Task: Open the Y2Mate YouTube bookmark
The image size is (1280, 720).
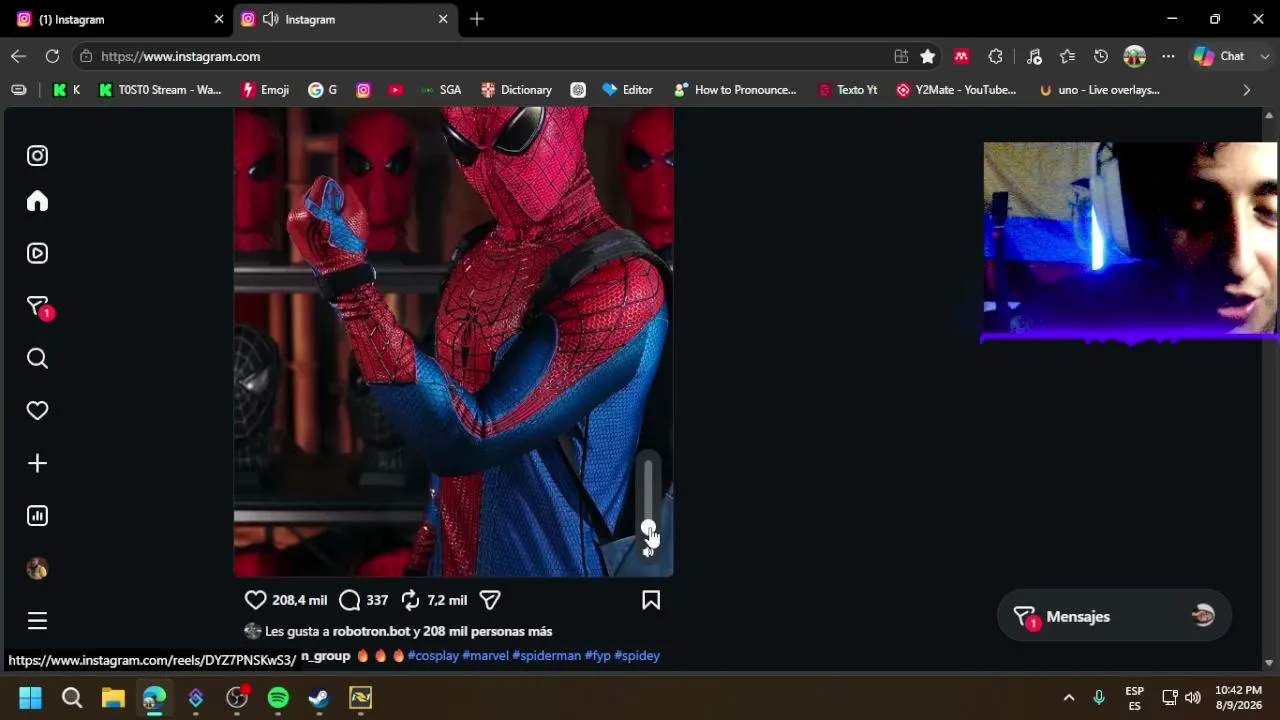Action: 956,90
